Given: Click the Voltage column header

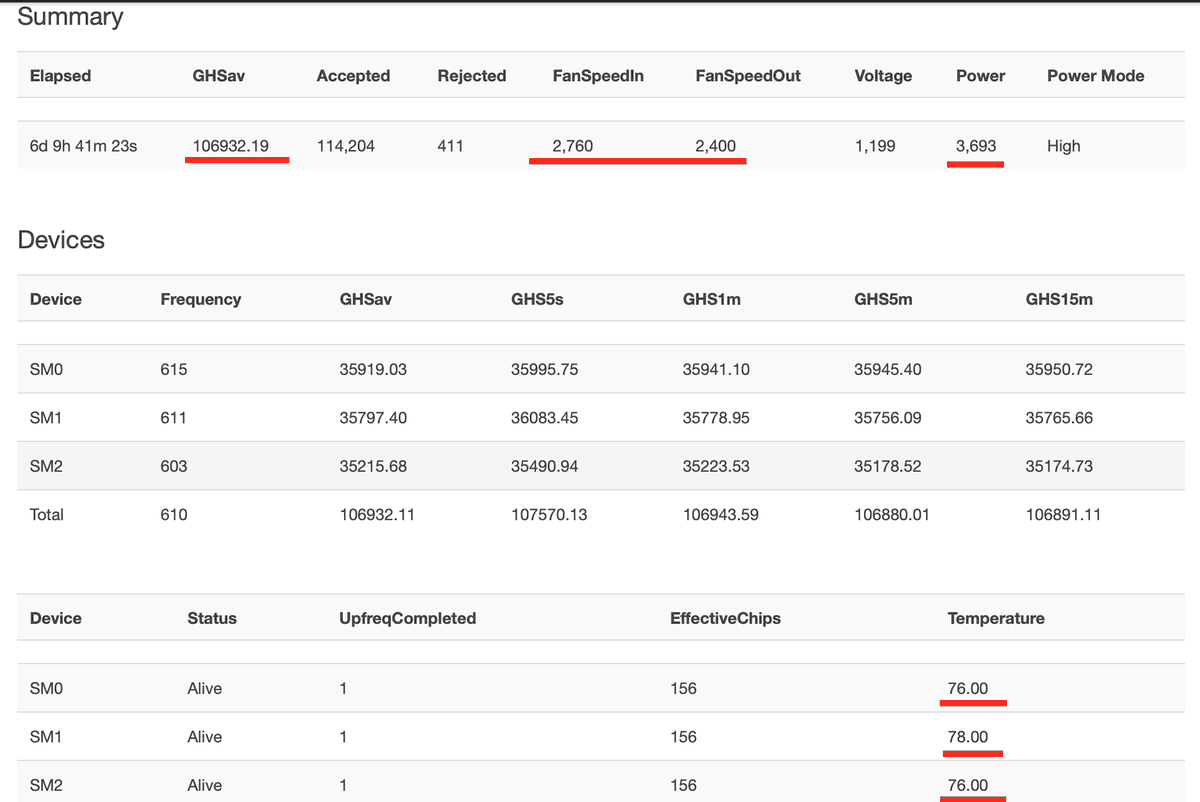Looking at the screenshot, I should (883, 76).
